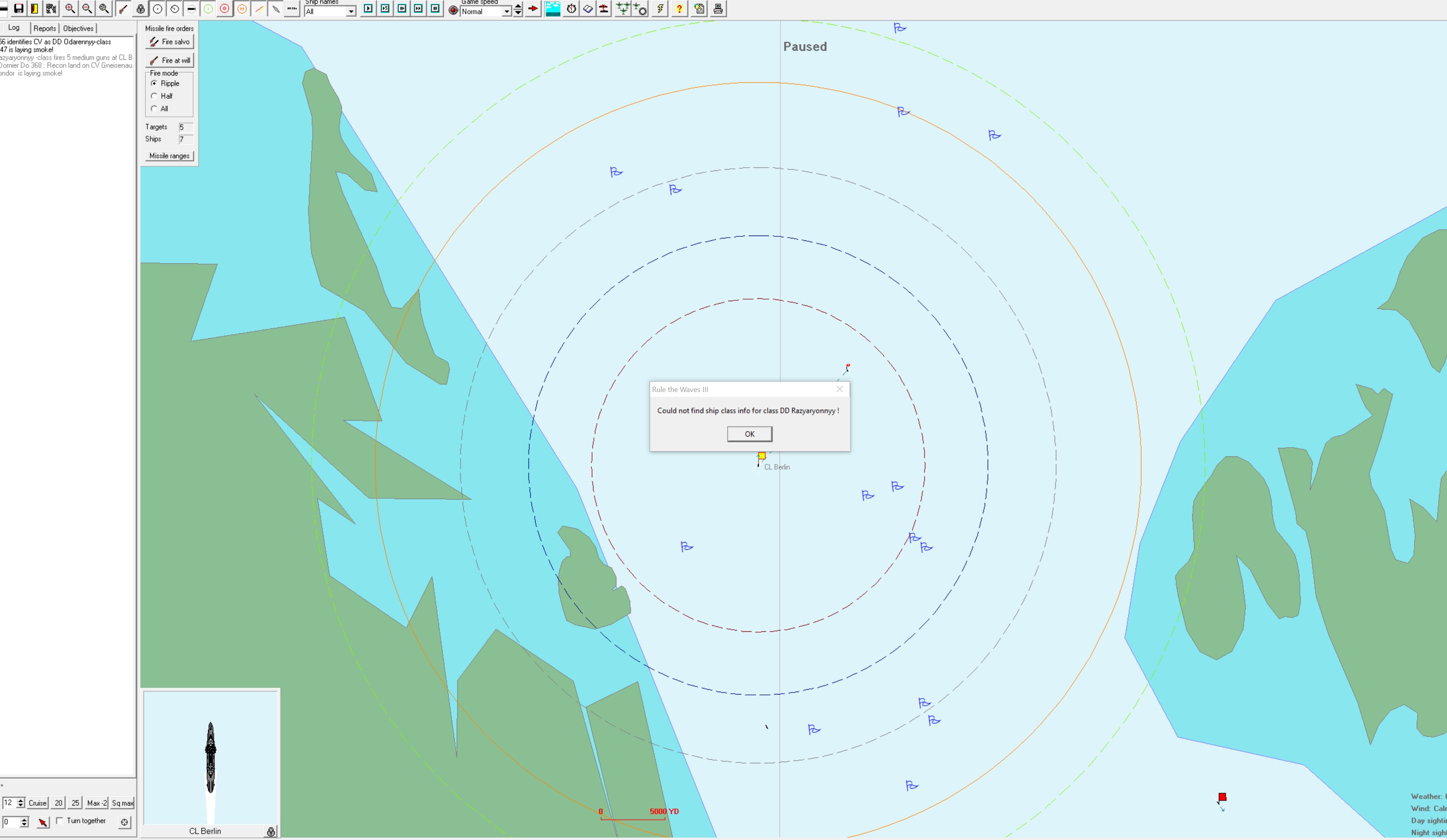Open the Game speed dropdown
This screenshot has height=840, width=1447.
[x=486, y=12]
